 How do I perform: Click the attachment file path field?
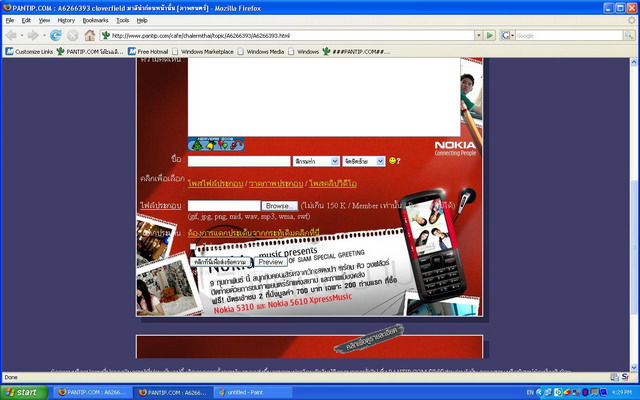click(224, 206)
